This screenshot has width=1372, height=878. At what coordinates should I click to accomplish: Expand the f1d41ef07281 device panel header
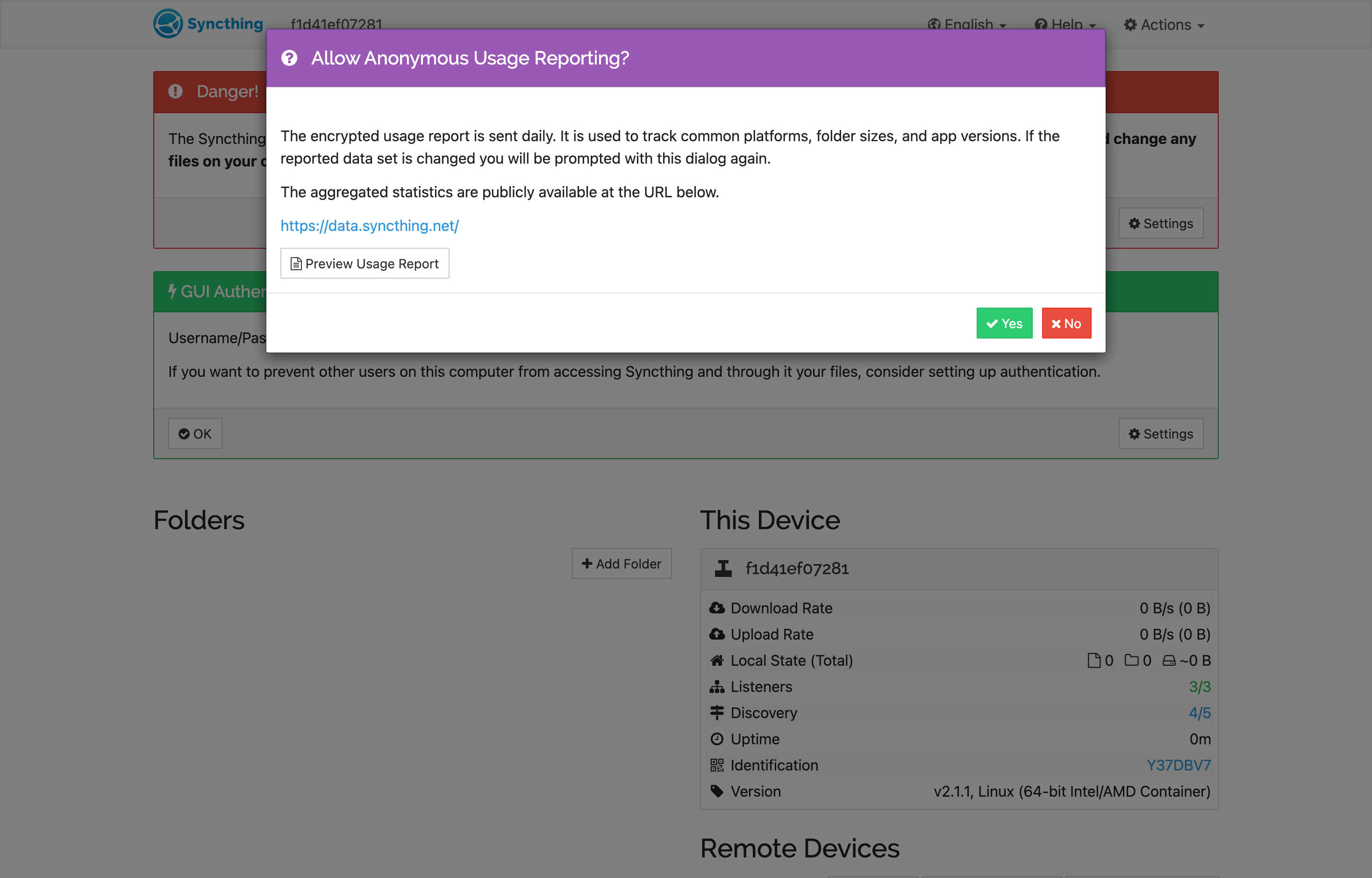pyautogui.click(x=959, y=569)
